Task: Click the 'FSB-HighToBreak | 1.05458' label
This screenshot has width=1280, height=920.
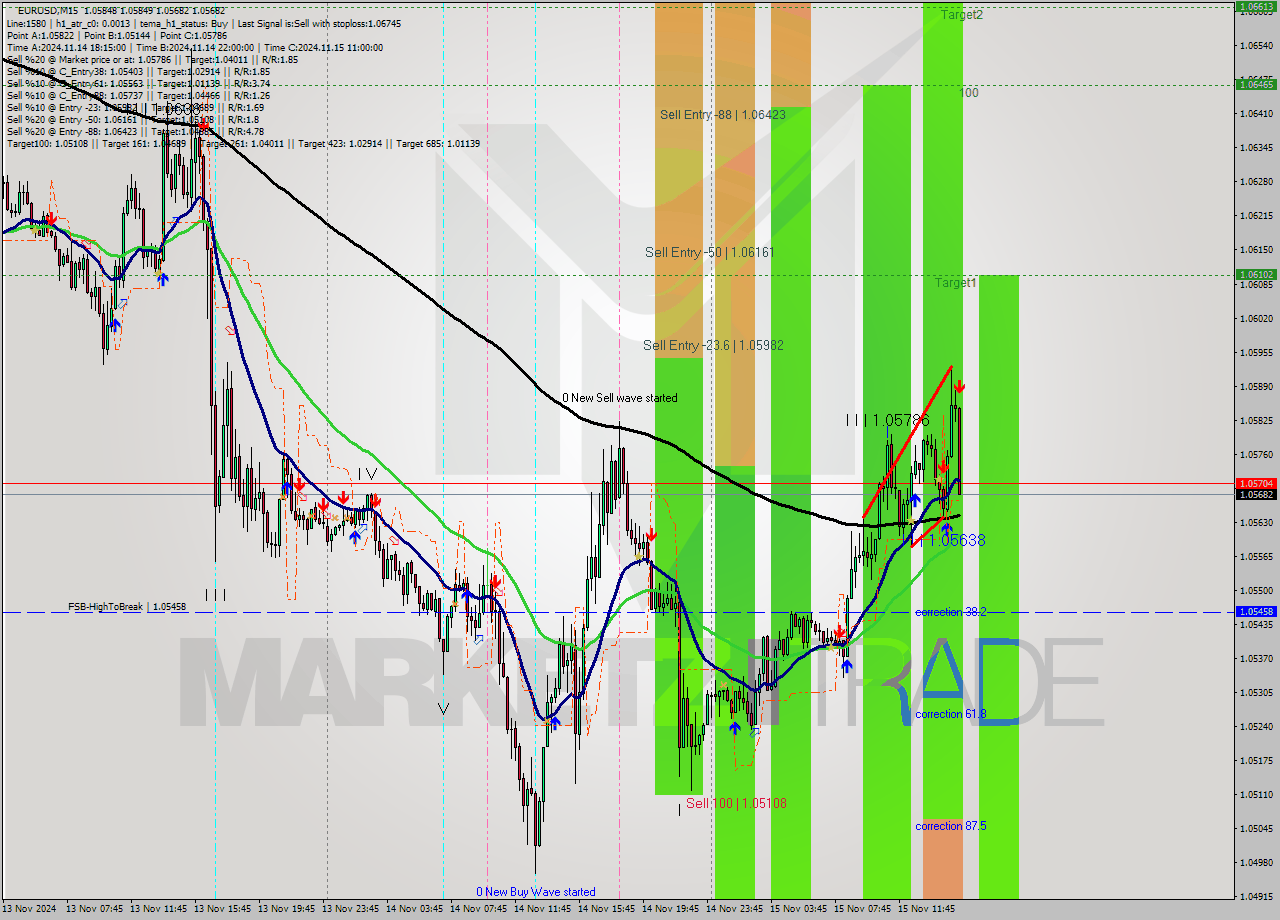Action: coord(127,607)
